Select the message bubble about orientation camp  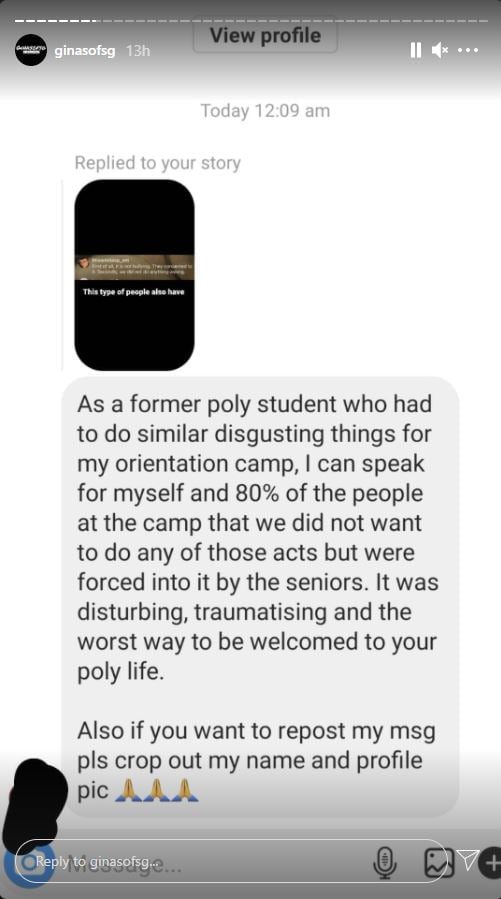[x=260, y=596]
